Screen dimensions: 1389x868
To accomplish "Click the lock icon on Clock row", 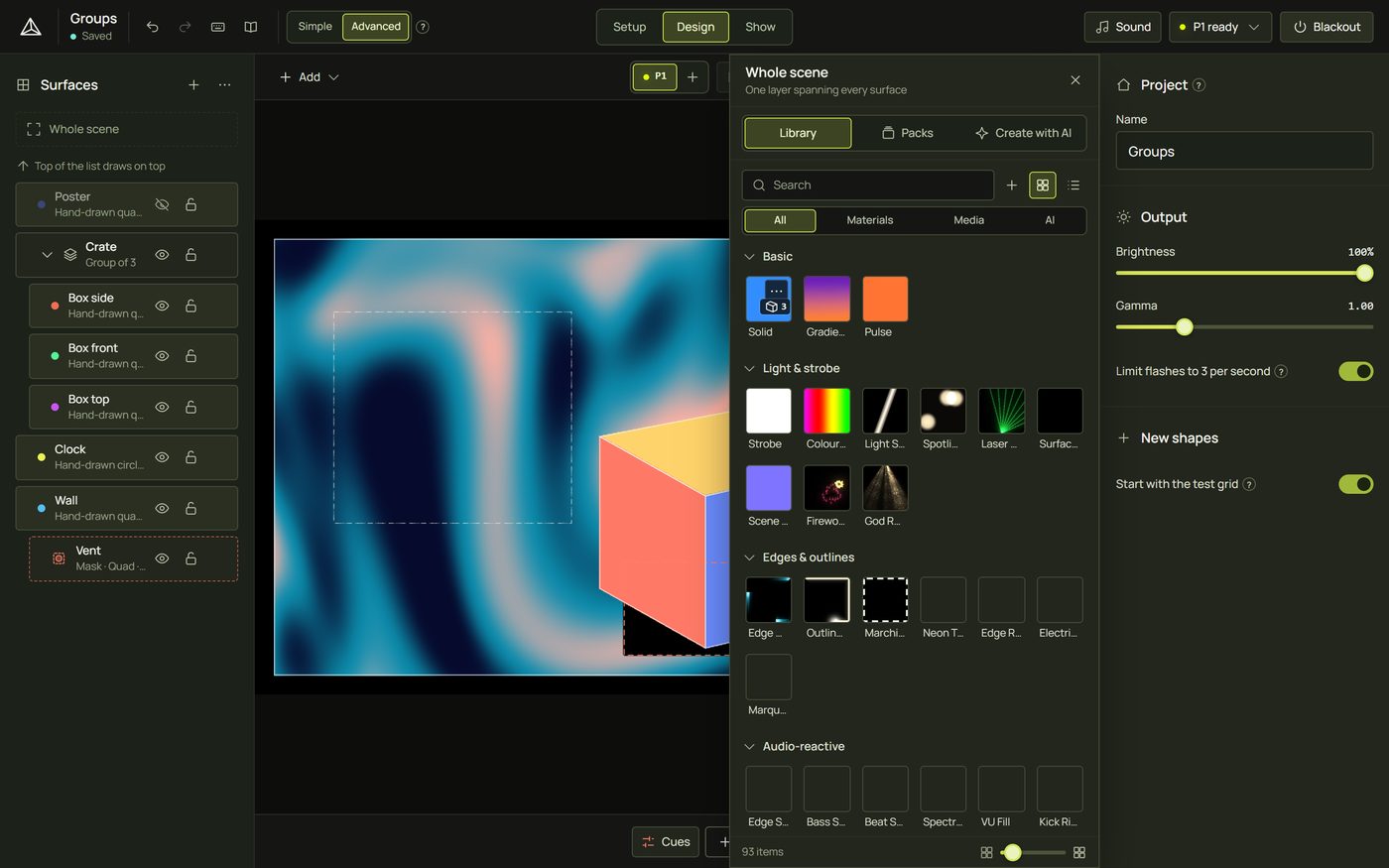I will click(190, 457).
